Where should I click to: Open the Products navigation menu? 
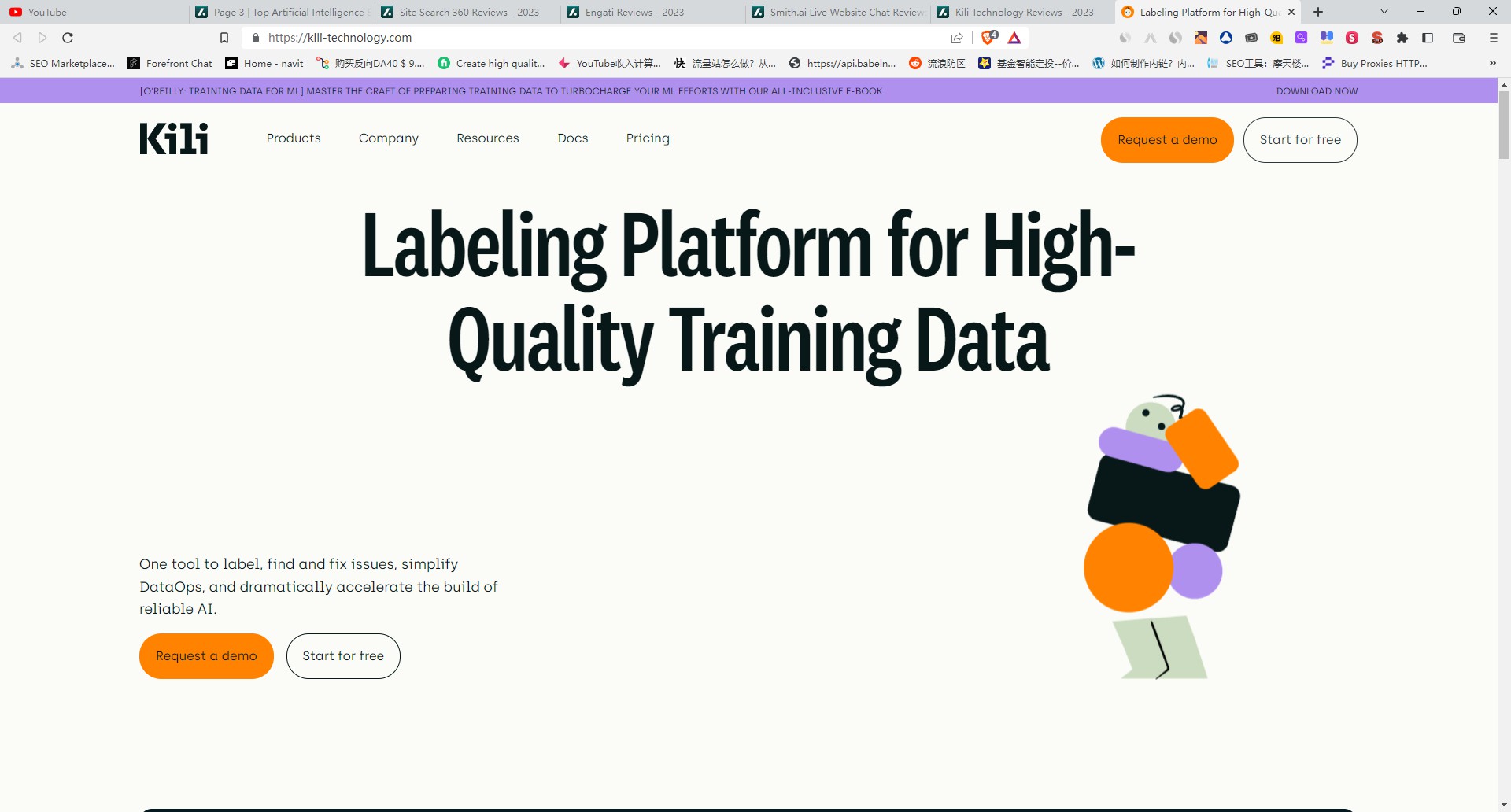pyautogui.click(x=294, y=138)
